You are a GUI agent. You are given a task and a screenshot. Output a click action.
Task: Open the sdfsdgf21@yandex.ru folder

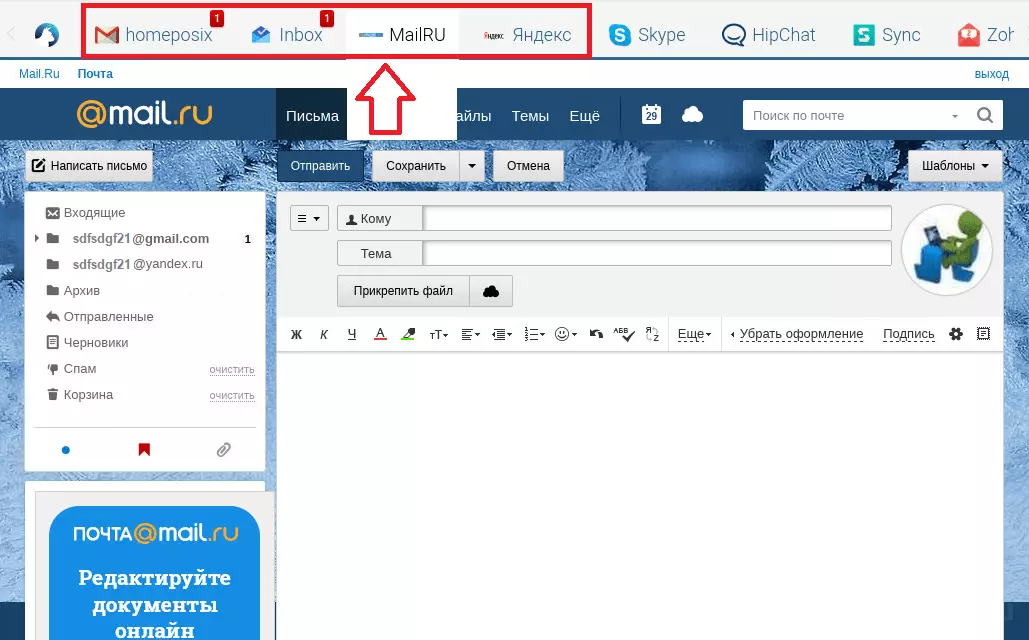click(137, 264)
